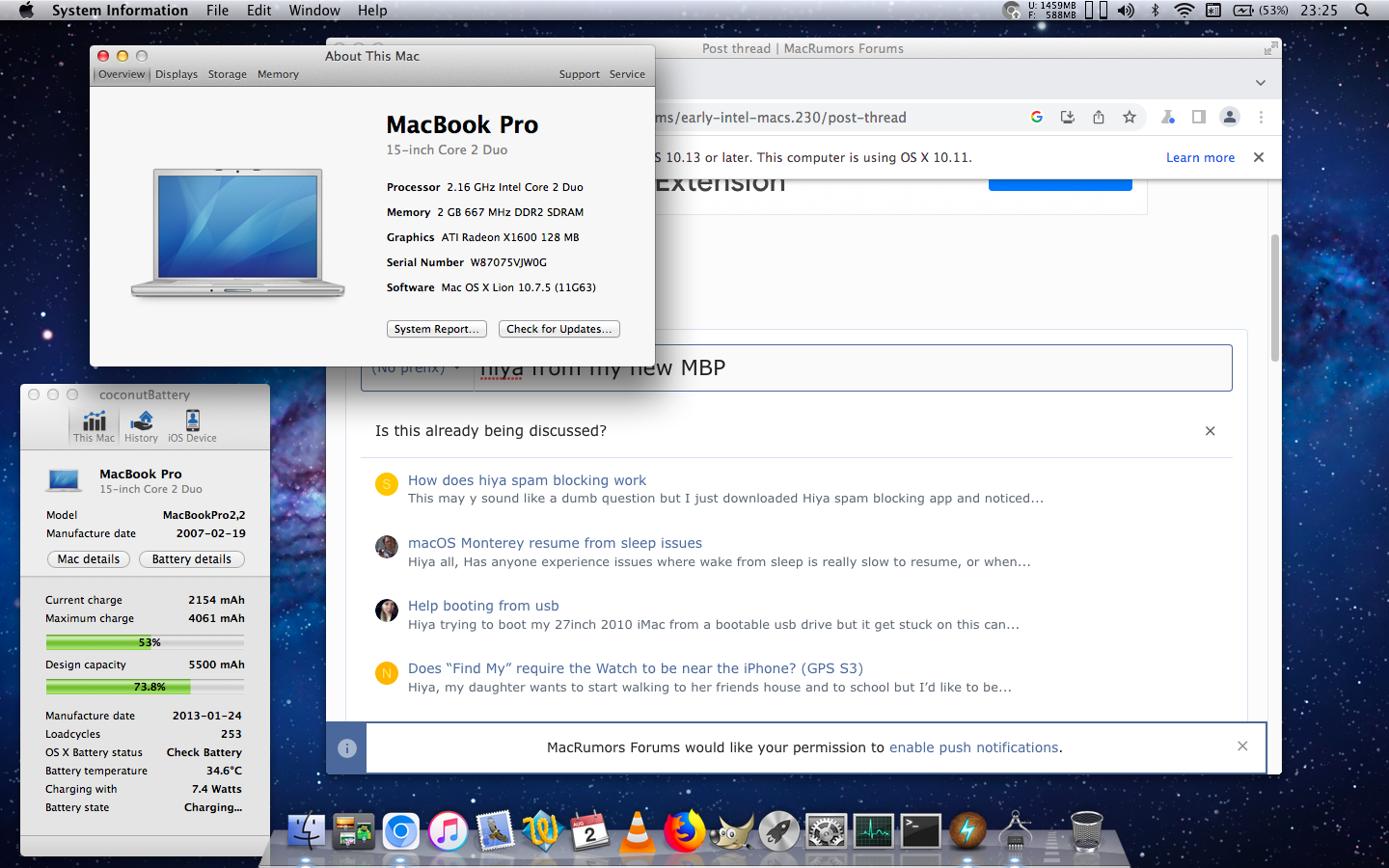Open browser three-dot menu

1261,117
